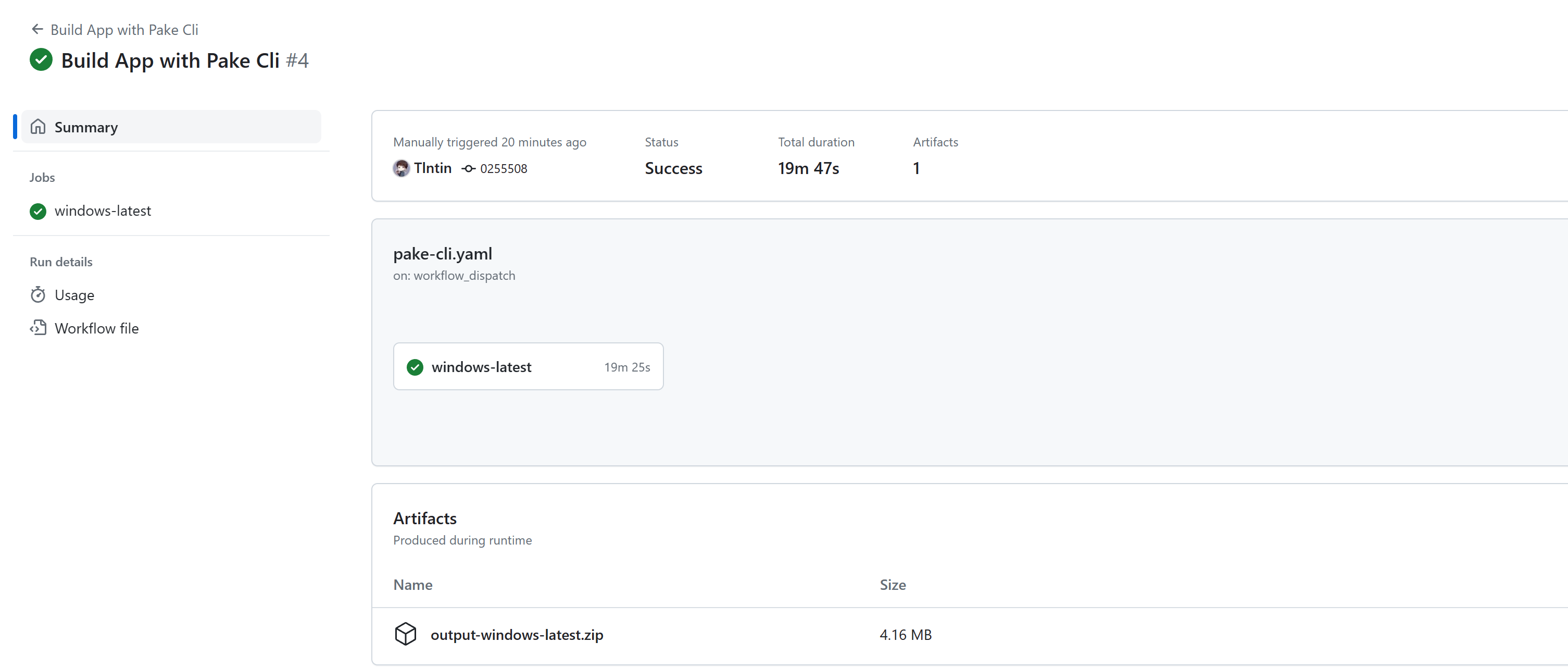
Task: Click the package icon beside output-windows-latest.zip
Action: (x=406, y=634)
